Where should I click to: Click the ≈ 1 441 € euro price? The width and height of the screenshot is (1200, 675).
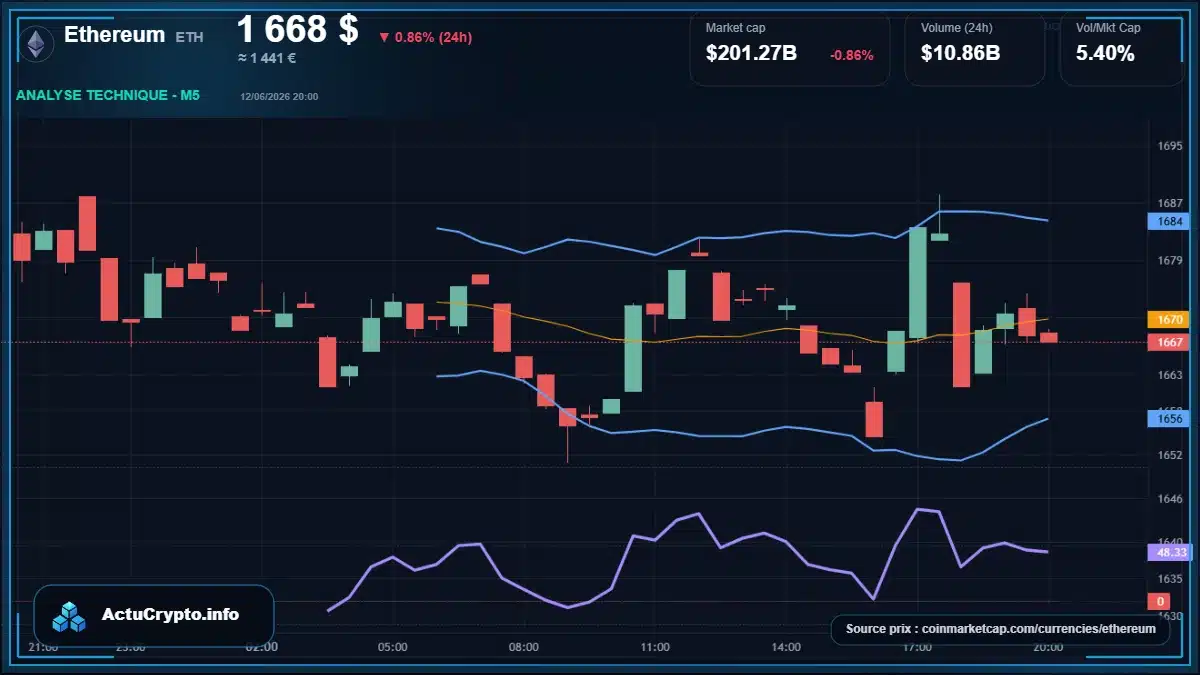pos(267,58)
